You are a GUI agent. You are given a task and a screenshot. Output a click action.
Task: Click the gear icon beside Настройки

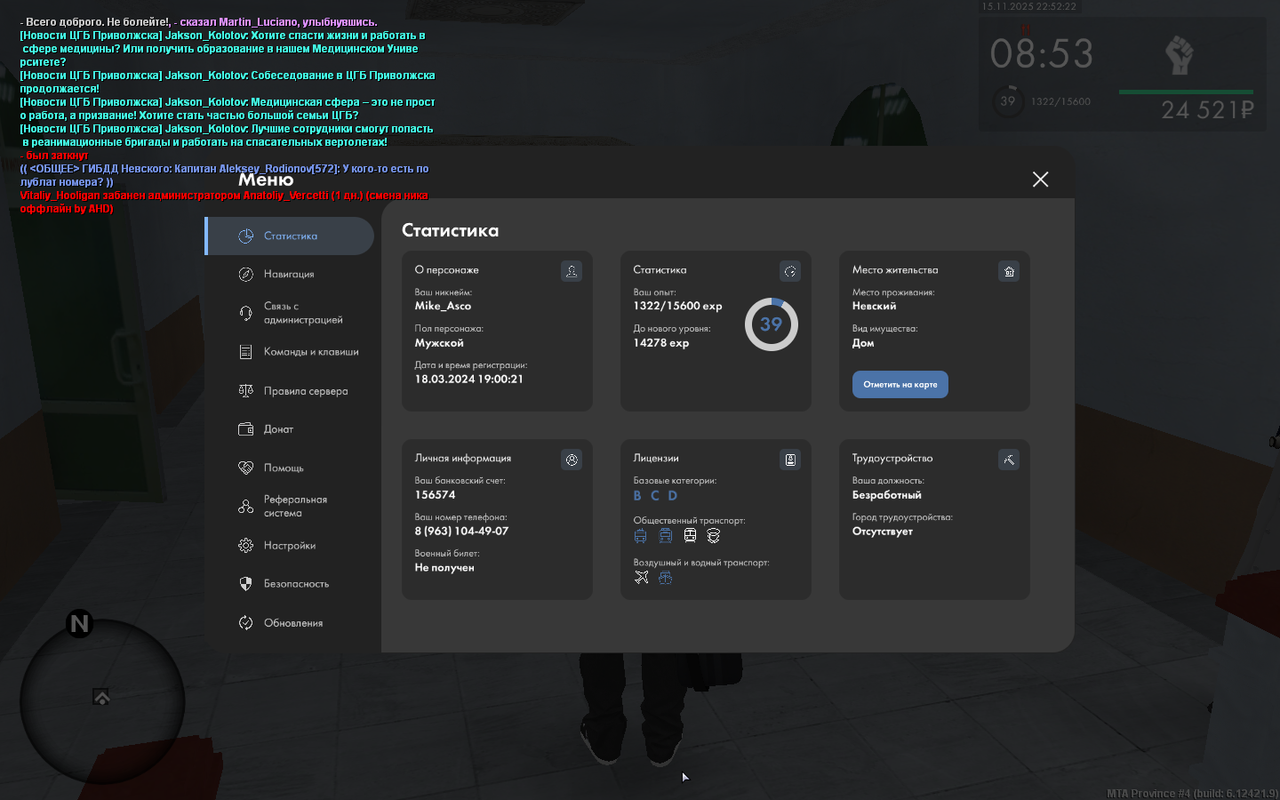(x=246, y=546)
